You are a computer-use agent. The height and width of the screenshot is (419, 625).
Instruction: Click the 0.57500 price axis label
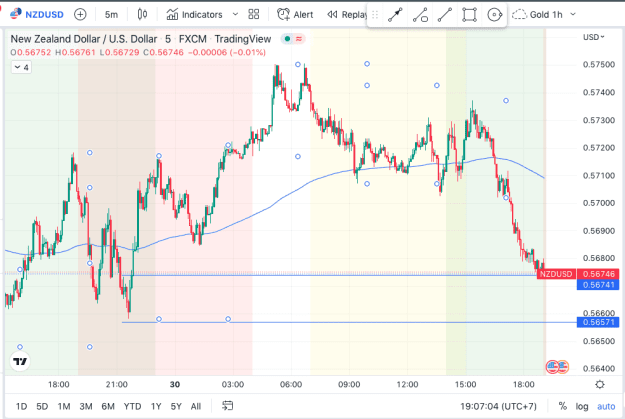coord(598,65)
